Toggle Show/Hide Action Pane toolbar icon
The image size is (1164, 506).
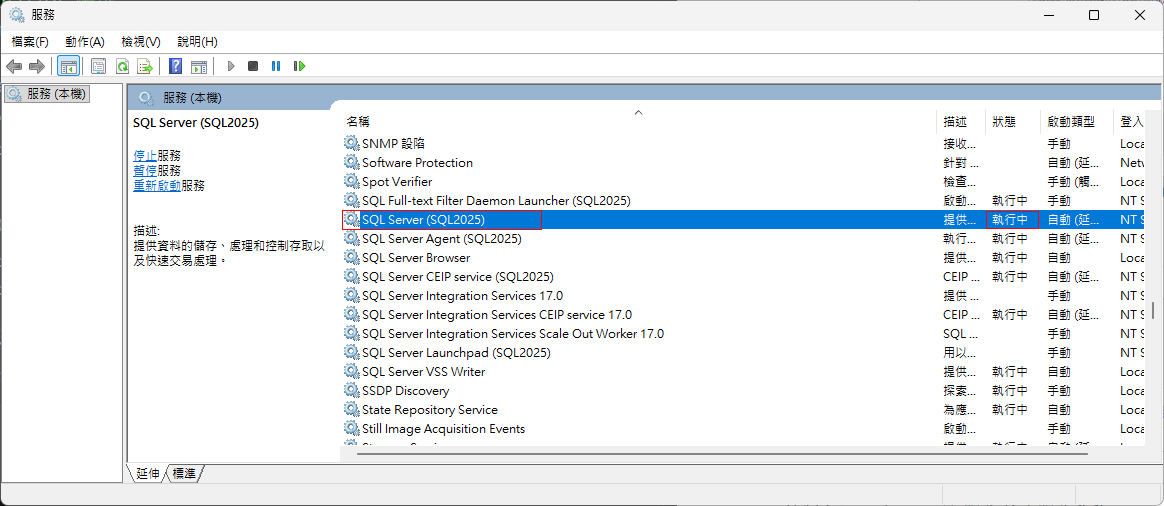point(199,67)
